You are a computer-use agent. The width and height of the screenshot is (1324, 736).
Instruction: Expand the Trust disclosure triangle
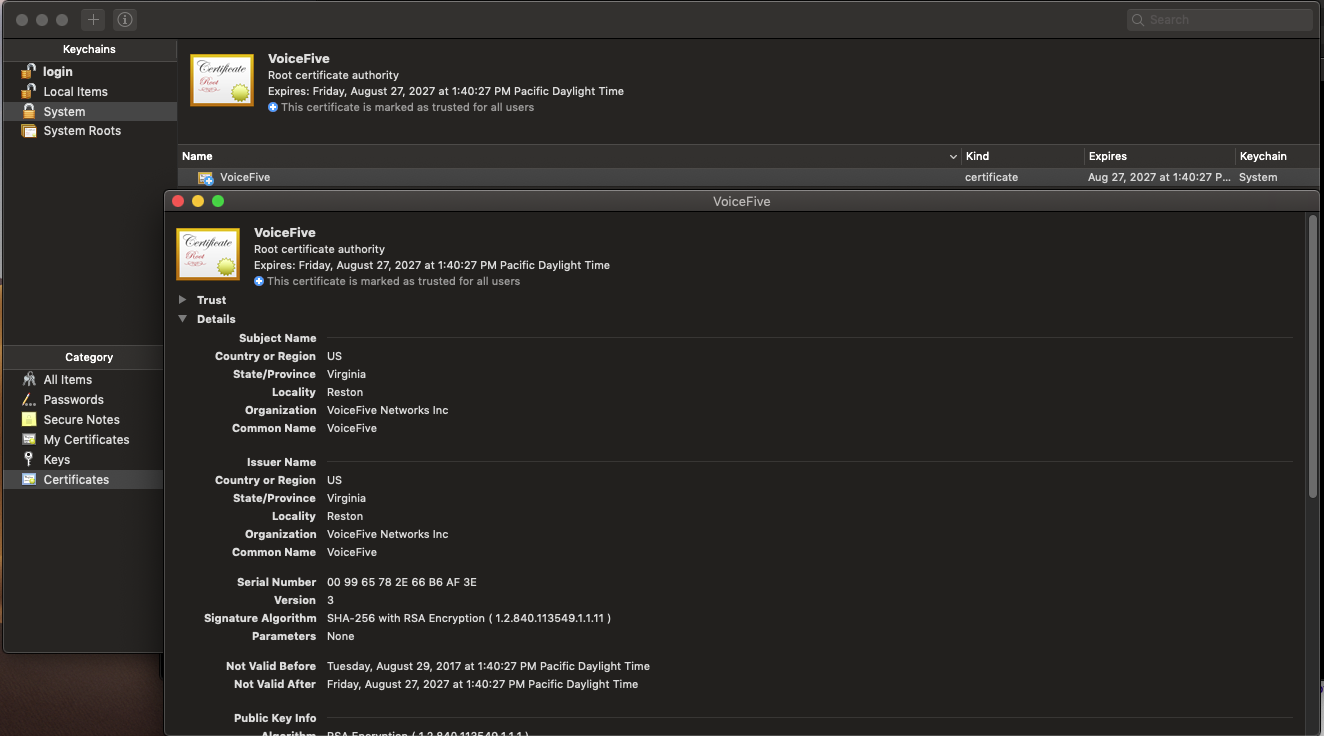(182, 300)
